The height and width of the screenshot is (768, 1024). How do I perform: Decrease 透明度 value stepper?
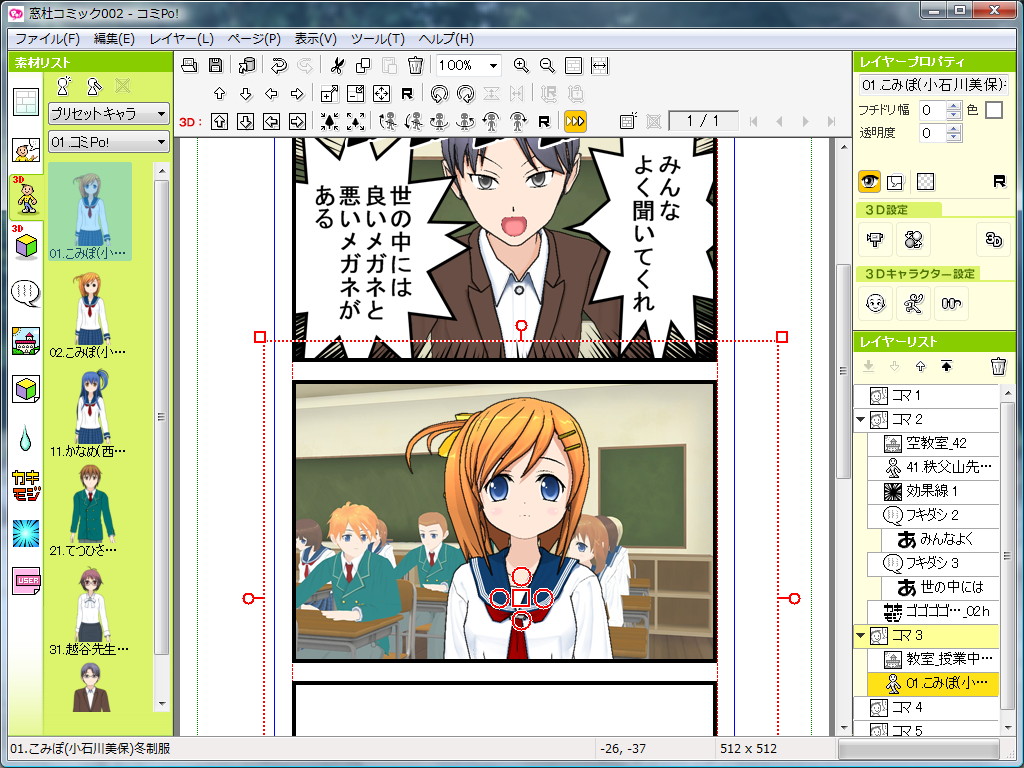tap(954, 138)
